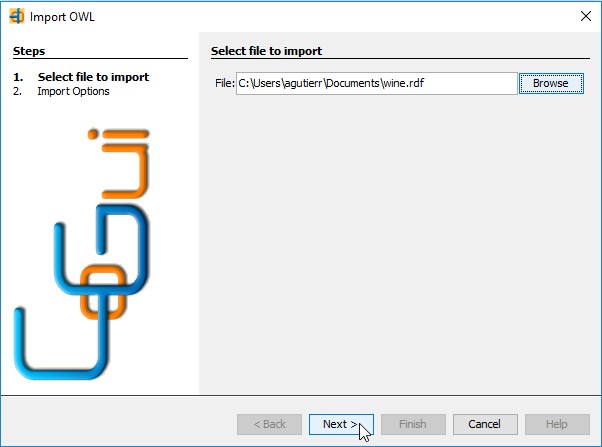This screenshot has width=602, height=447.
Task: Click the Help button
Action: click(557, 424)
